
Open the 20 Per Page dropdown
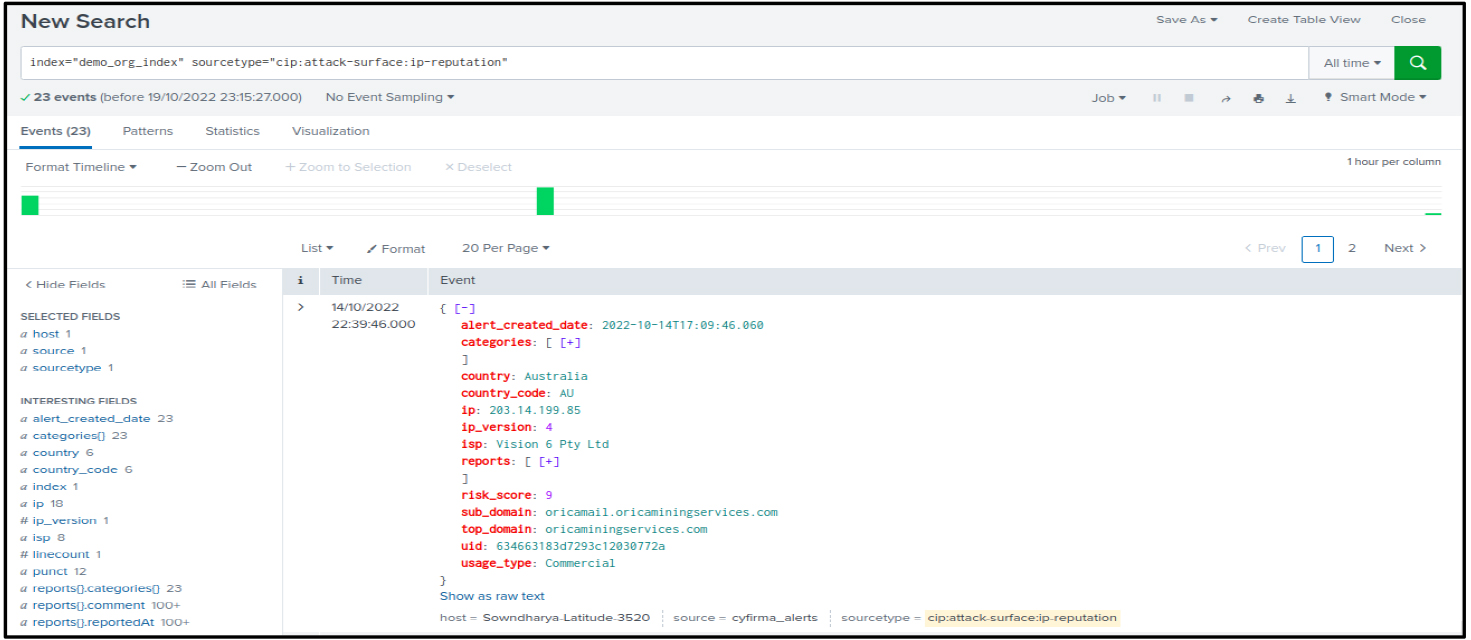coord(506,248)
